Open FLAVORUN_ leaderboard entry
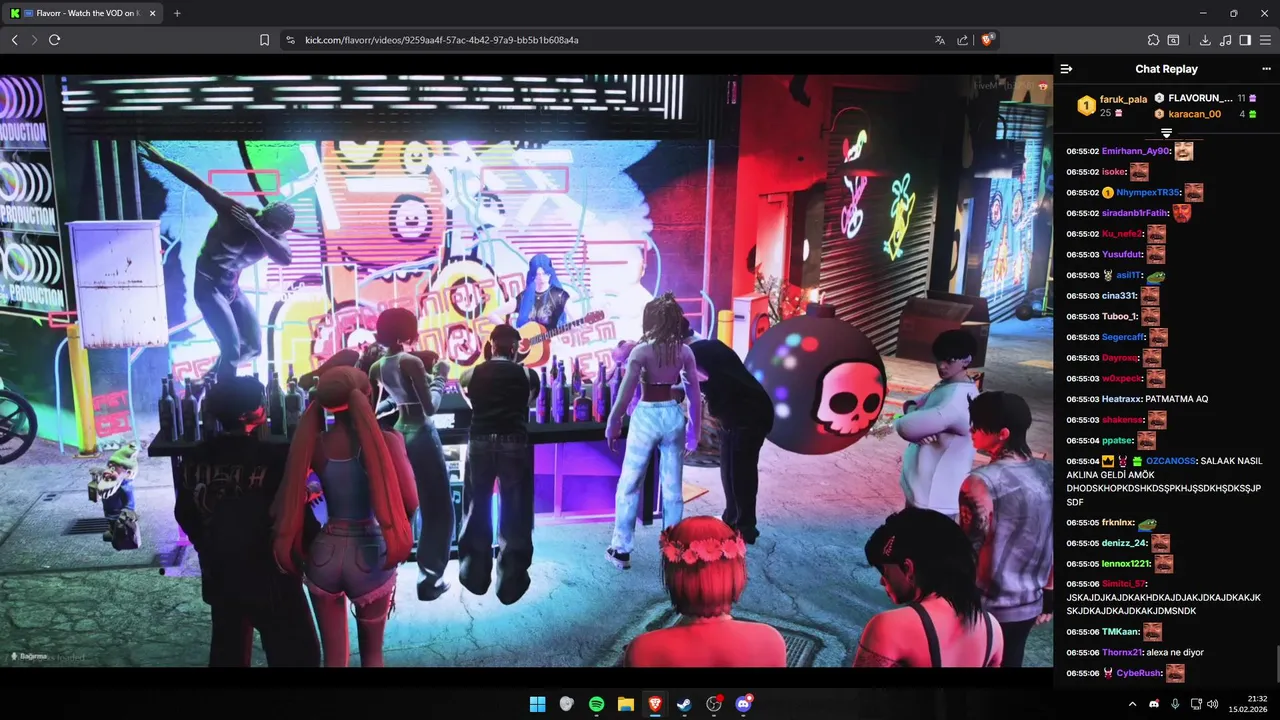The height and width of the screenshot is (720, 1280). pos(1200,98)
